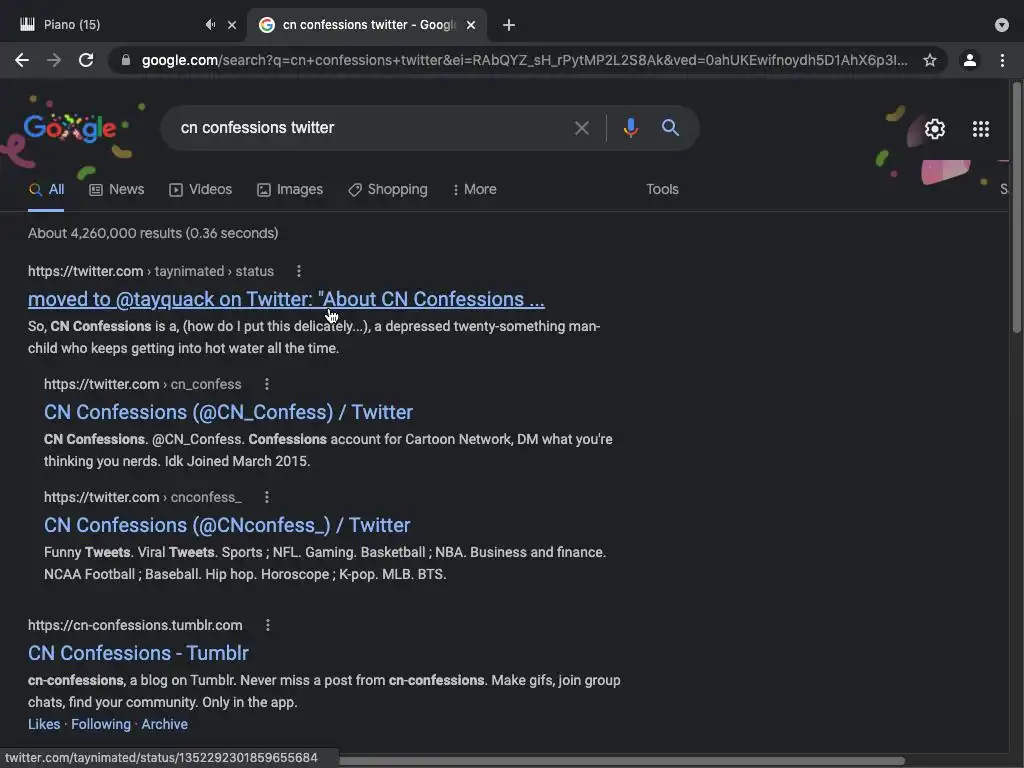This screenshot has height=768, width=1024.
Task: Switch to News results
Action: tap(116, 189)
